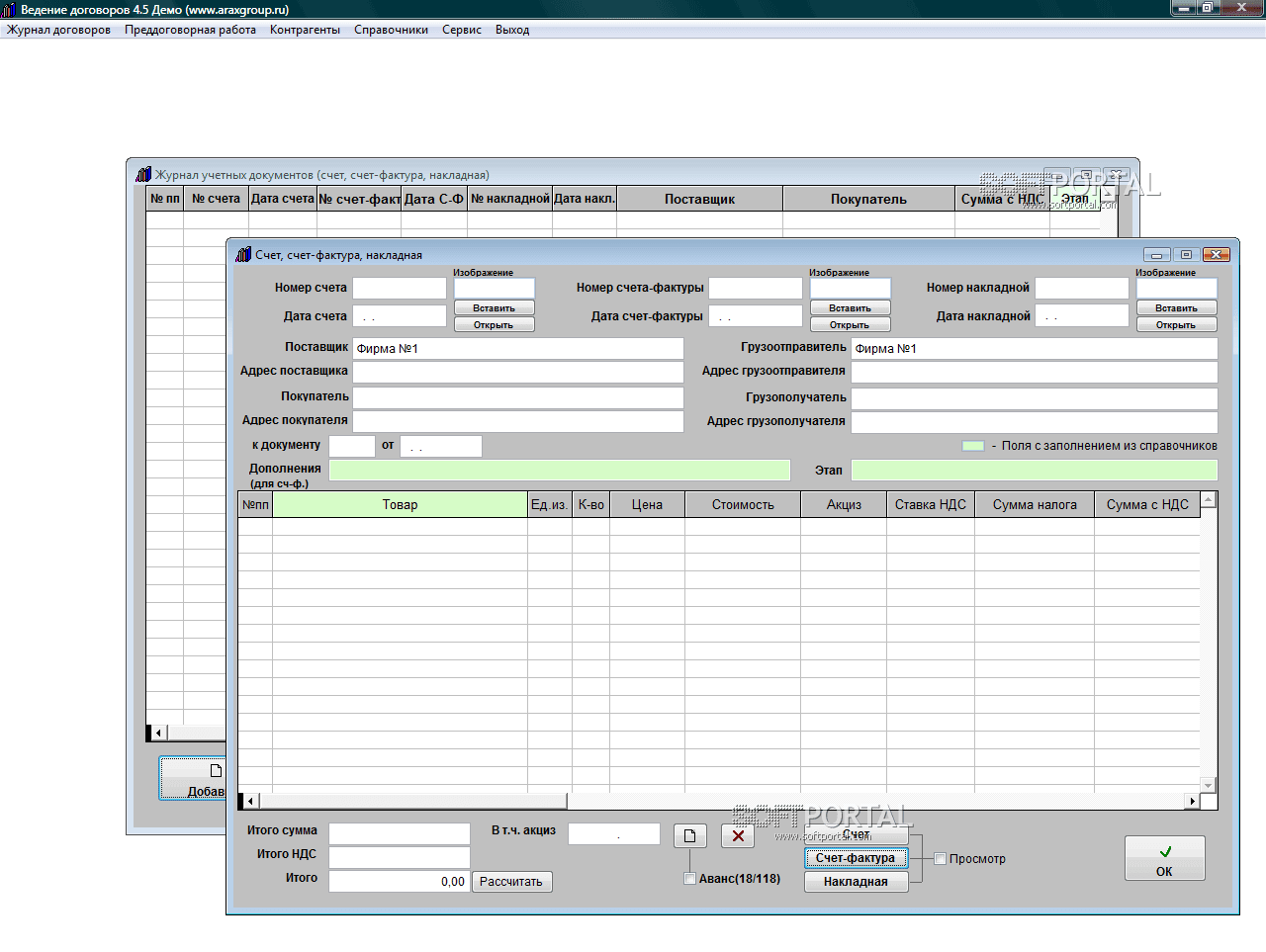The height and width of the screenshot is (952, 1266).
Task: Click the Изображение box beside Номер счета-фактуры
Action: tap(851, 288)
